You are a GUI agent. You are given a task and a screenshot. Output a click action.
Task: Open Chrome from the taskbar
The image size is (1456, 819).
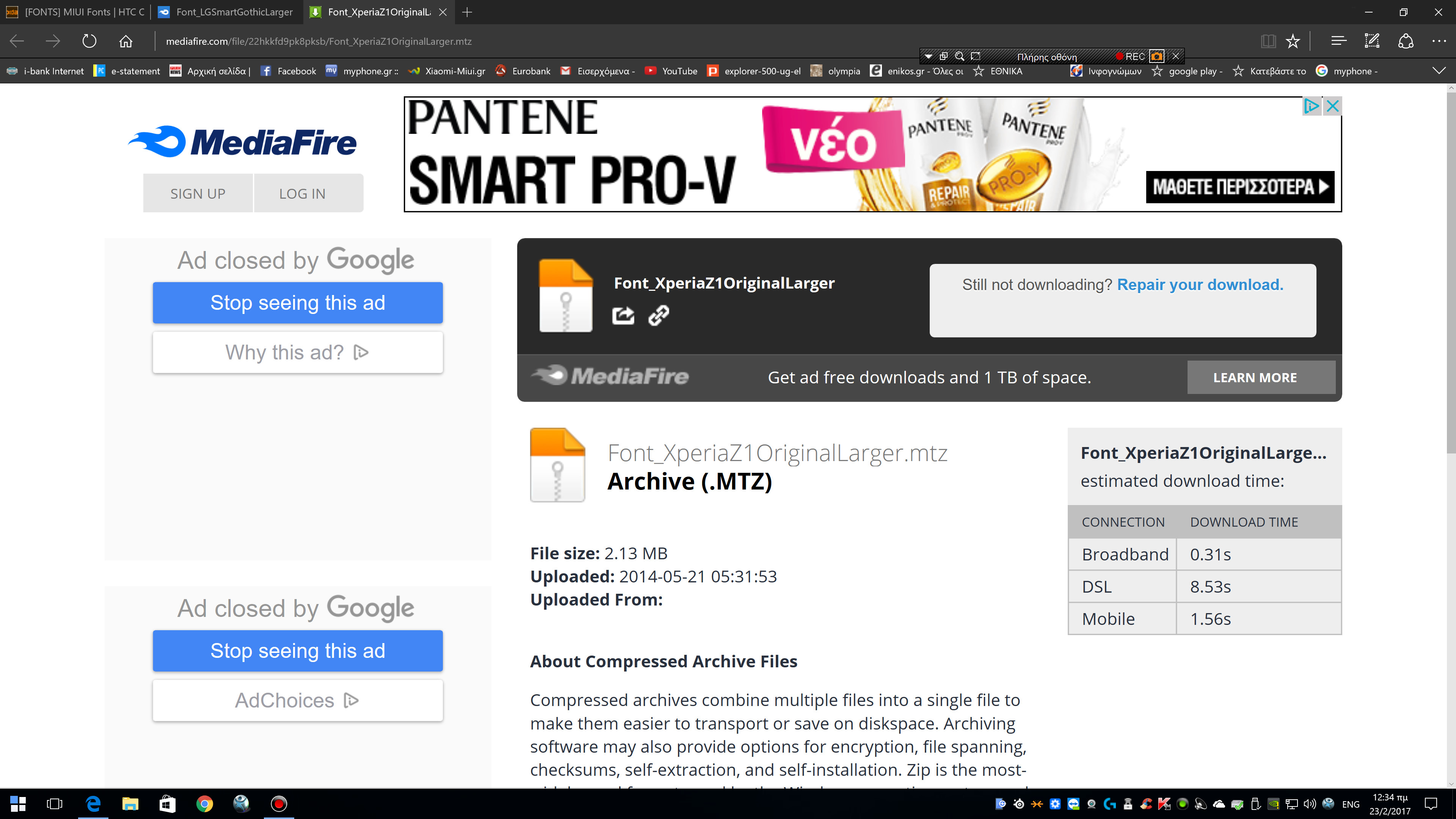coord(205,804)
